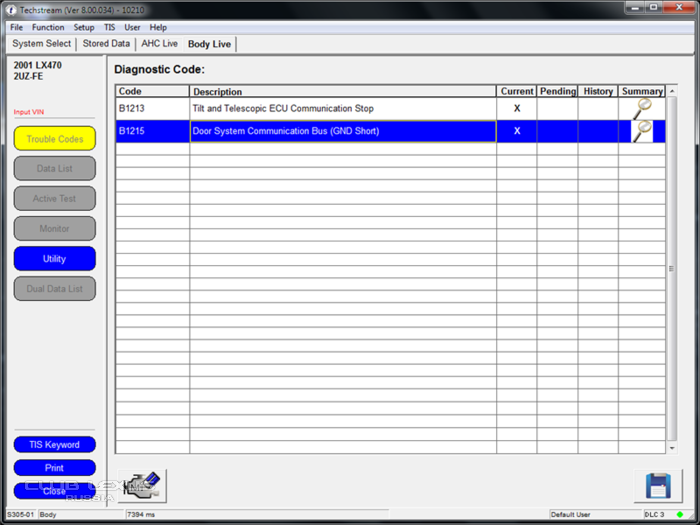Open the File menu
The image size is (700, 525).
[16, 27]
